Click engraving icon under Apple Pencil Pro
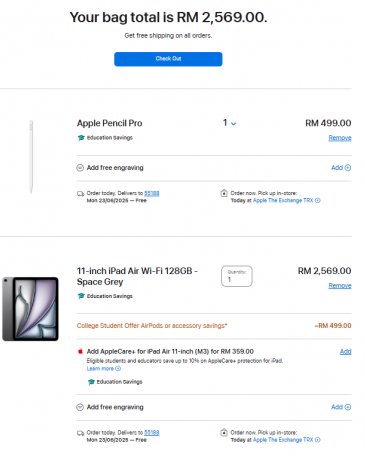The width and height of the screenshot is (365, 456). coord(80,168)
